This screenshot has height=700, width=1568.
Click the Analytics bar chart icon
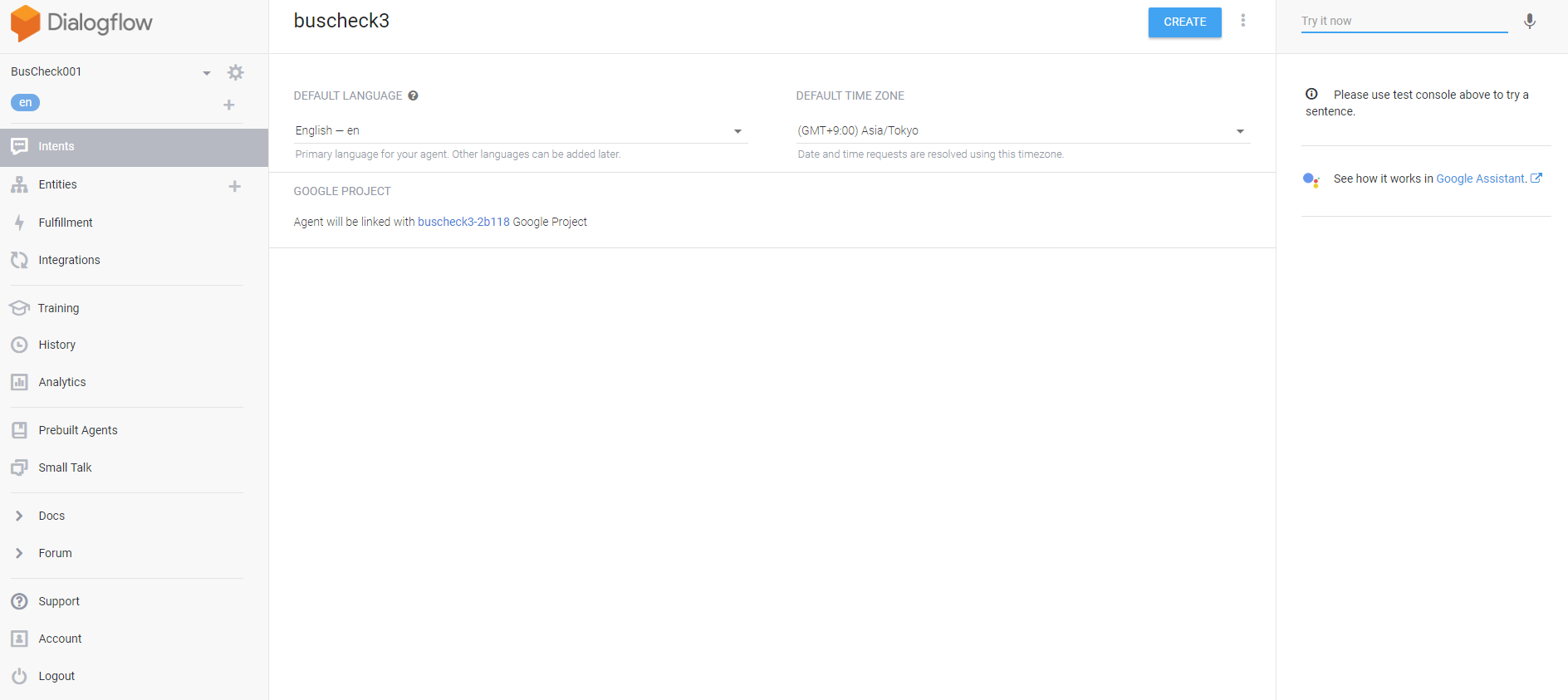click(x=19, y=382)
